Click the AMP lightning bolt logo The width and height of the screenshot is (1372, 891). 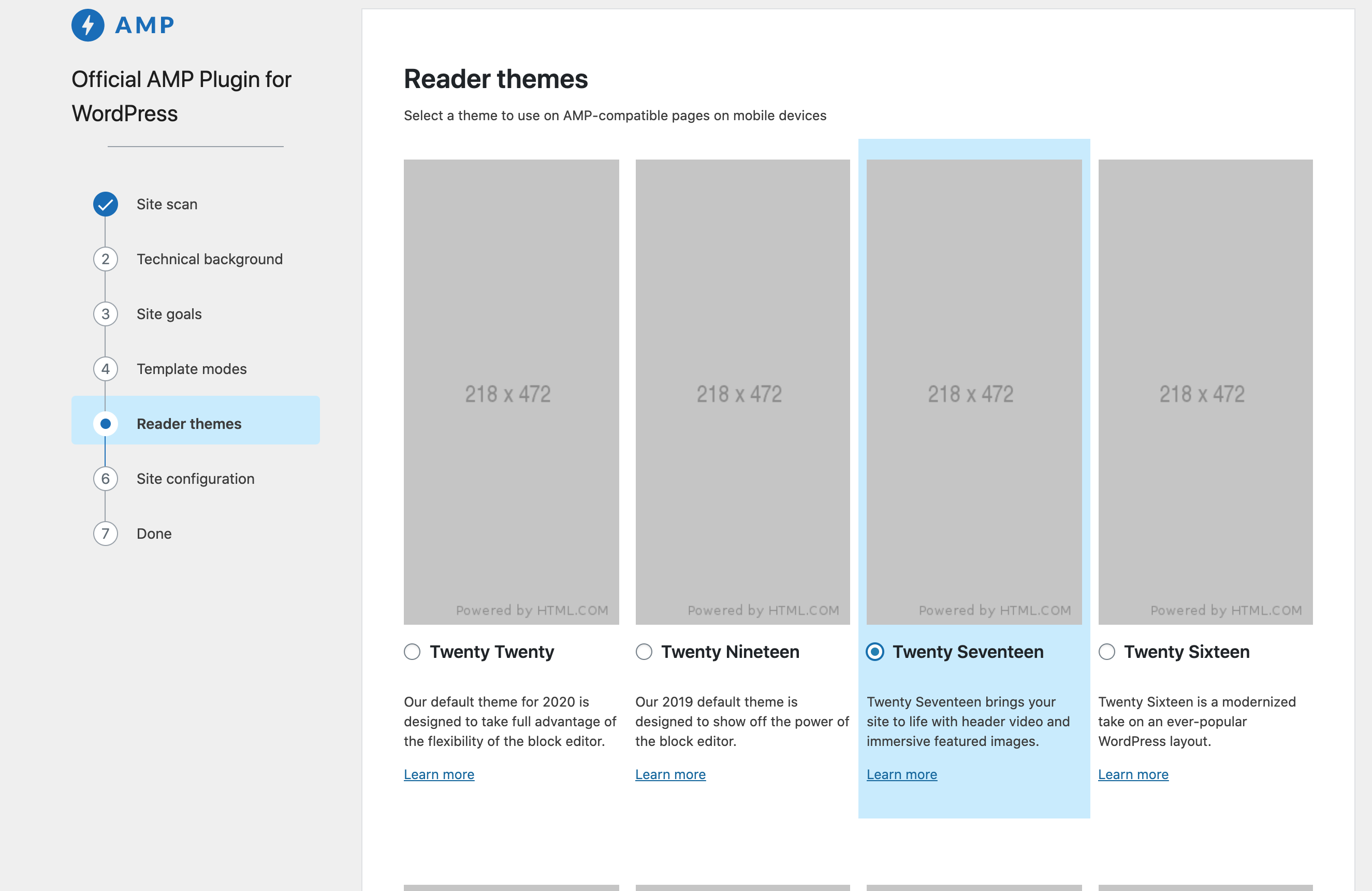coord(87,25)
